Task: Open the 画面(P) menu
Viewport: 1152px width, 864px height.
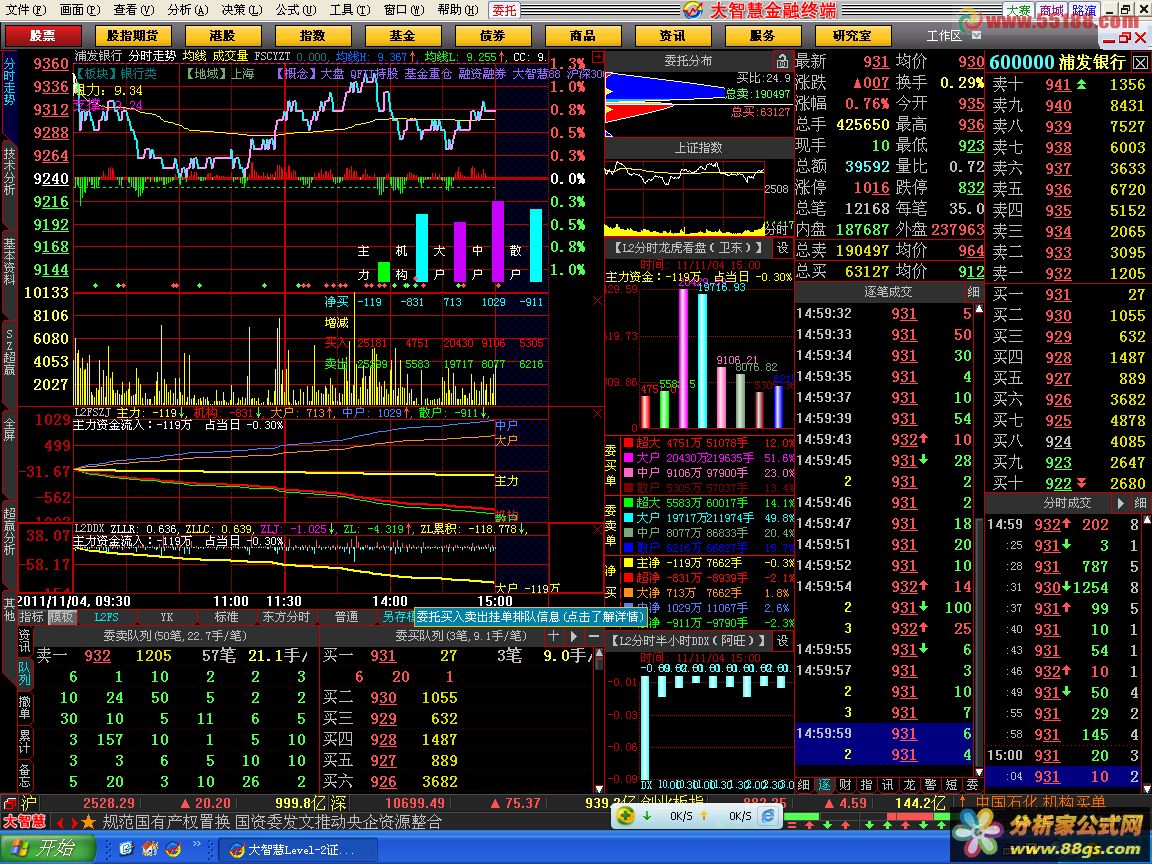Action: (x=79, y=10)
